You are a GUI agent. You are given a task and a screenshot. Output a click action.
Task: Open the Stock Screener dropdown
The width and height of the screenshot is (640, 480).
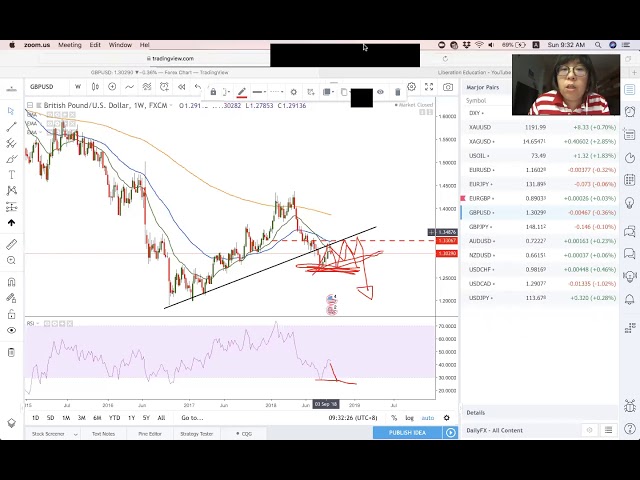tap(48, 433)
